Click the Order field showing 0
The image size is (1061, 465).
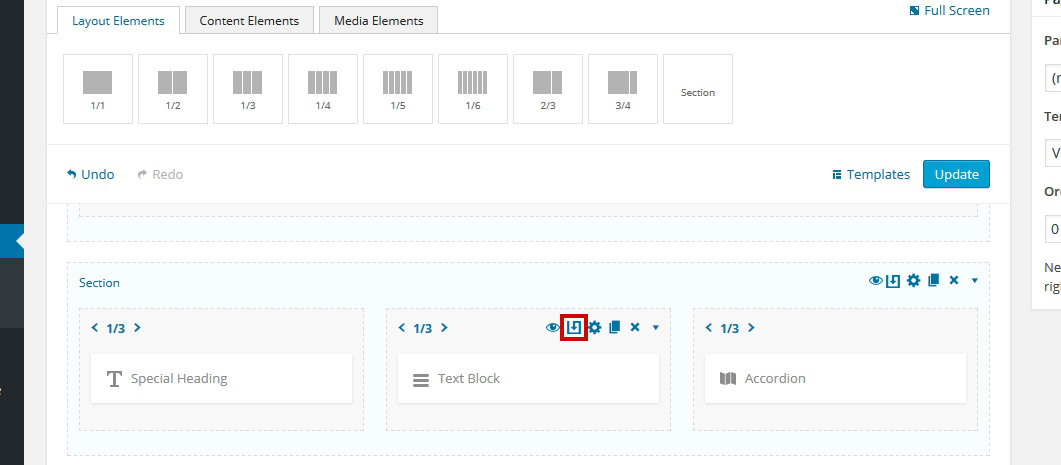coord(1053,229)
